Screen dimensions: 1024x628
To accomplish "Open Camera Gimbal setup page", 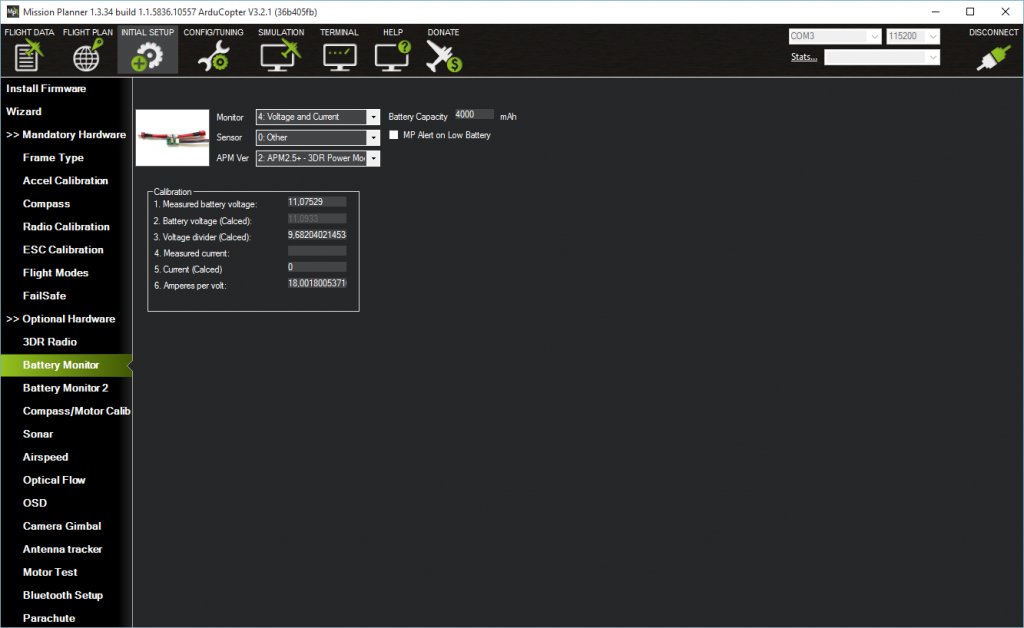I will [x=62, y=526].
